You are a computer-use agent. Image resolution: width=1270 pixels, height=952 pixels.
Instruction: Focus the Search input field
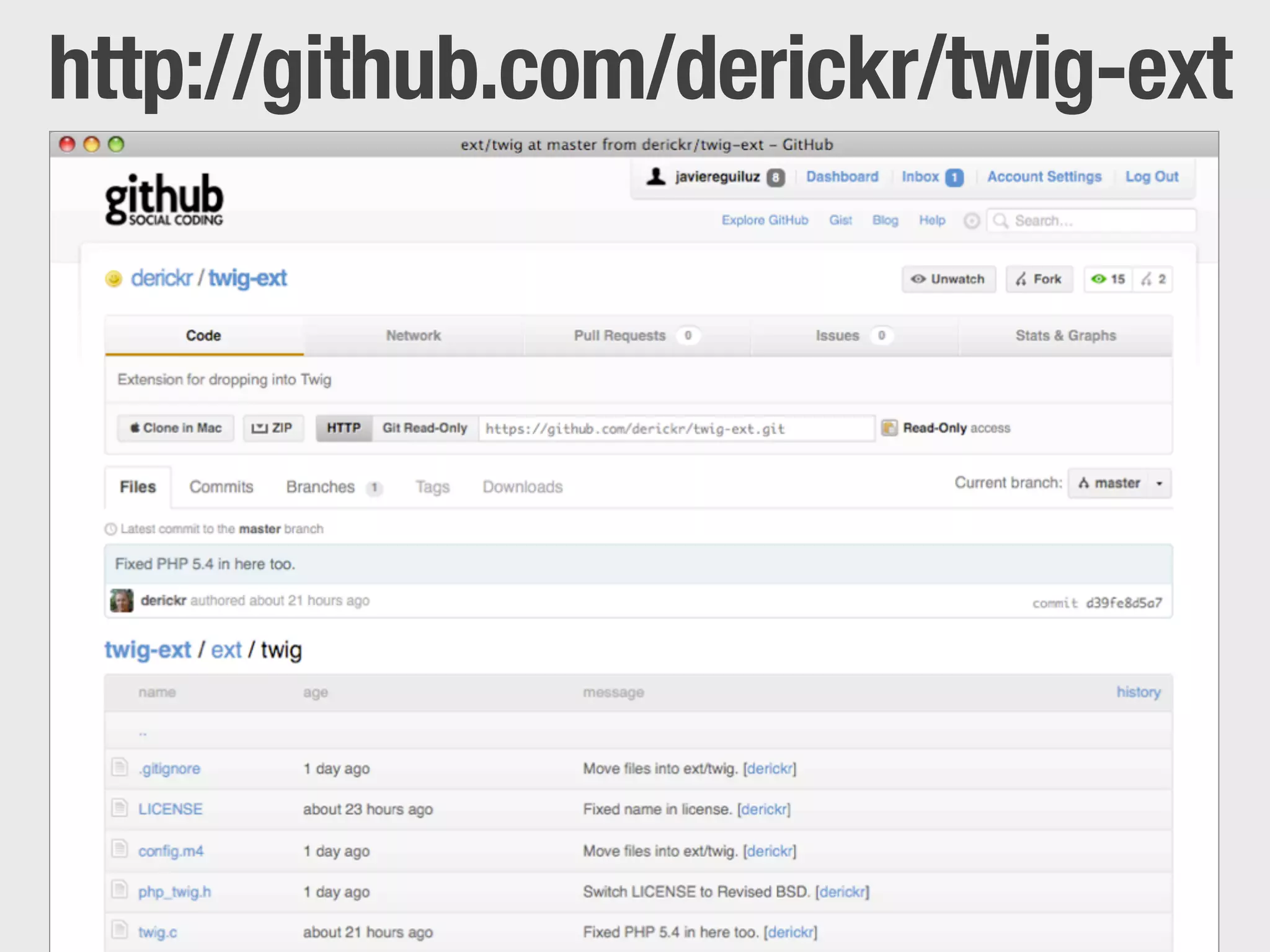click(1091, 221)
